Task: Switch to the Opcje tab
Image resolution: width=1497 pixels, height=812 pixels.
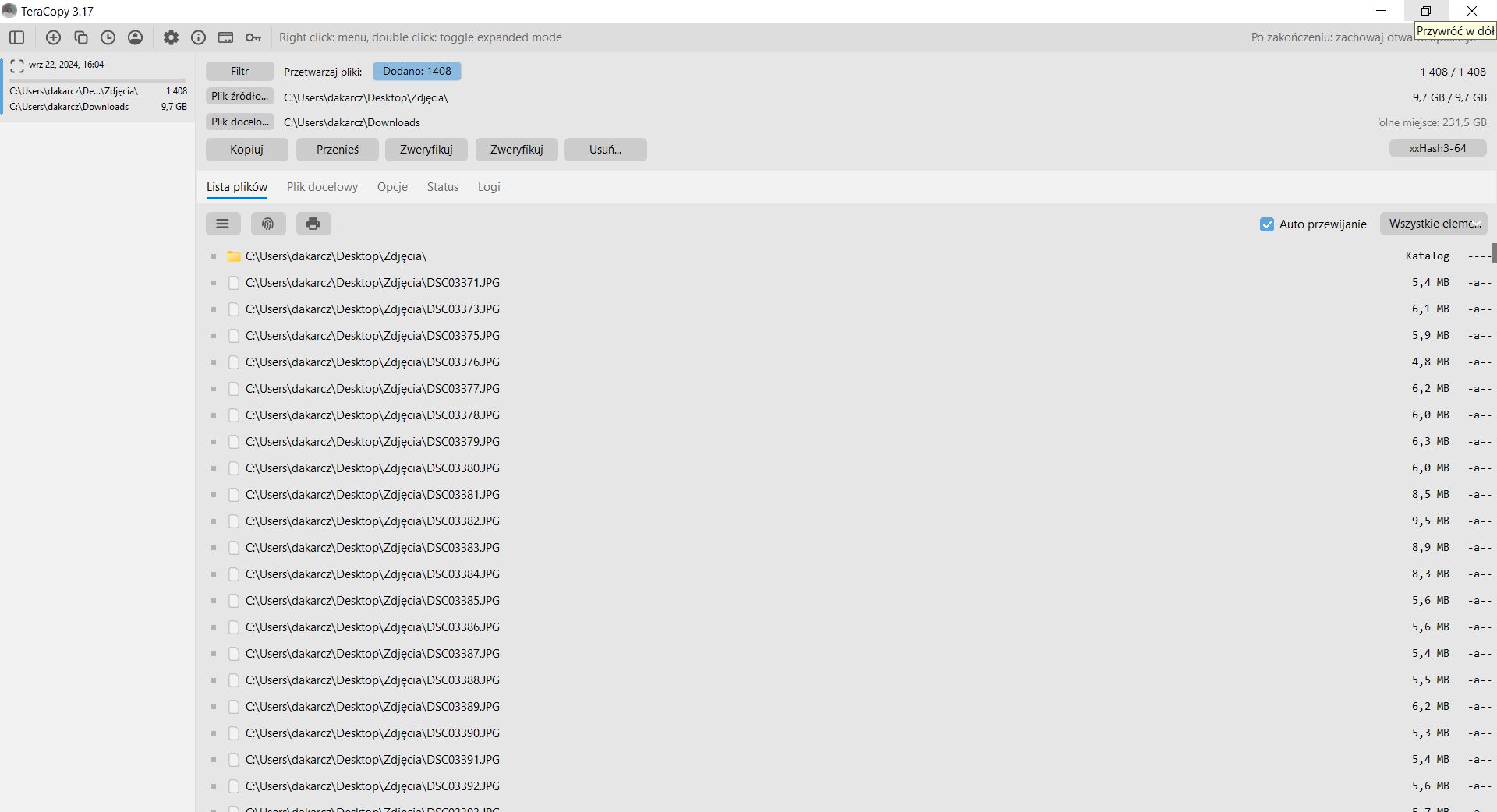Action: [392, 187]
